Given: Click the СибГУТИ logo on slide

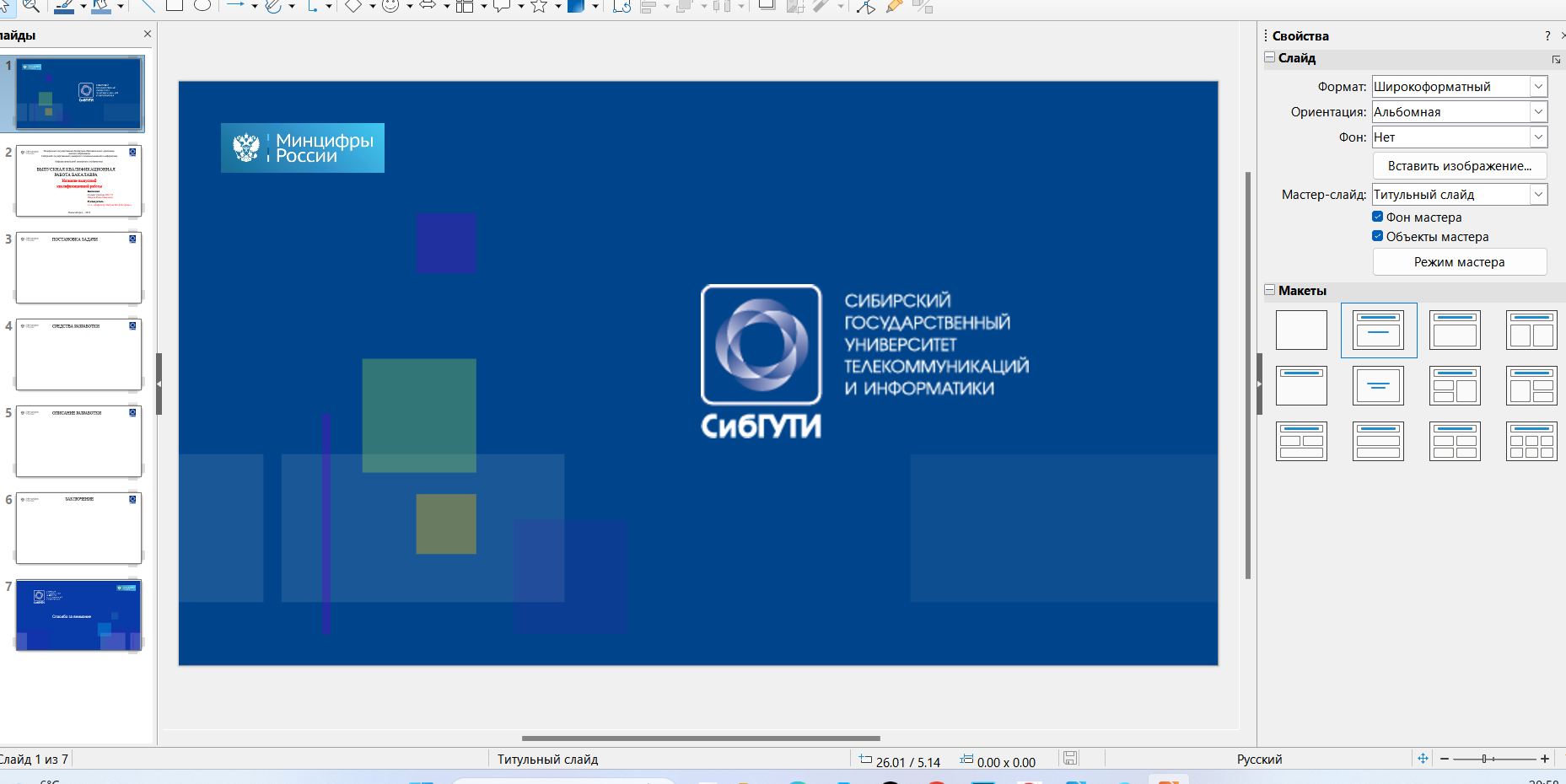Looking at the screenshot, I should 761,362.
